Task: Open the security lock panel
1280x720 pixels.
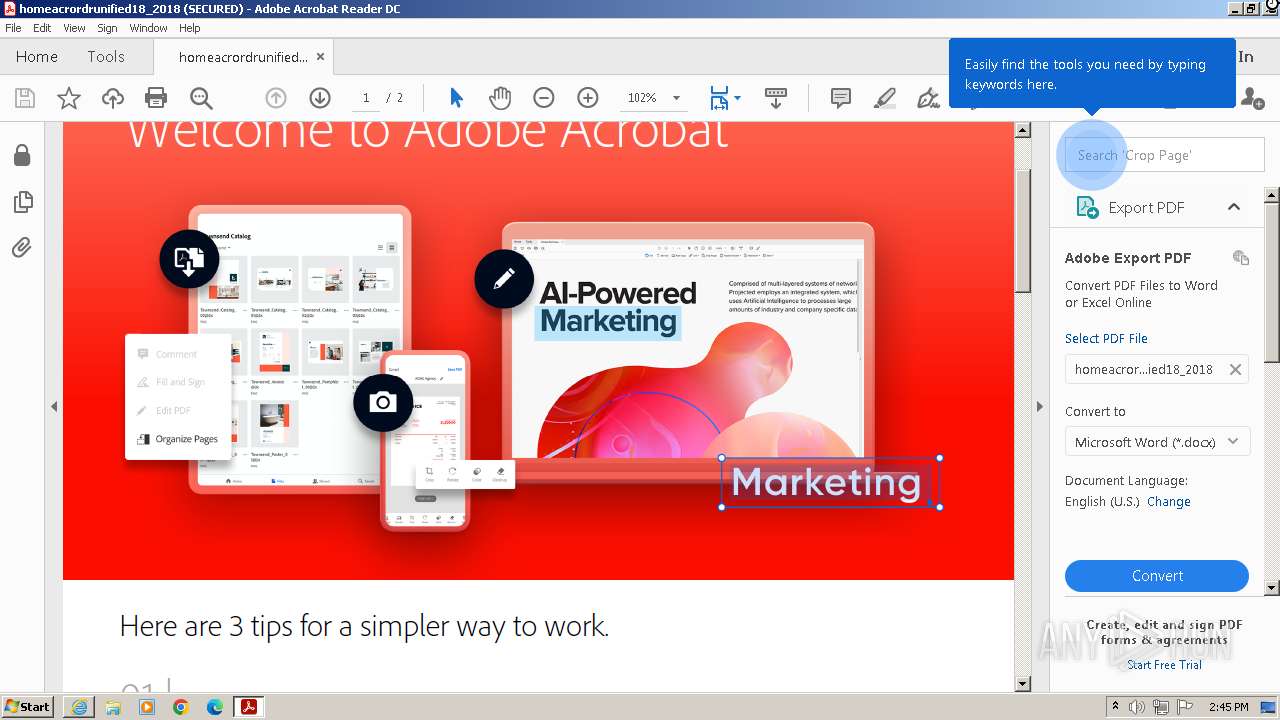Action: [x=22, y=155]
